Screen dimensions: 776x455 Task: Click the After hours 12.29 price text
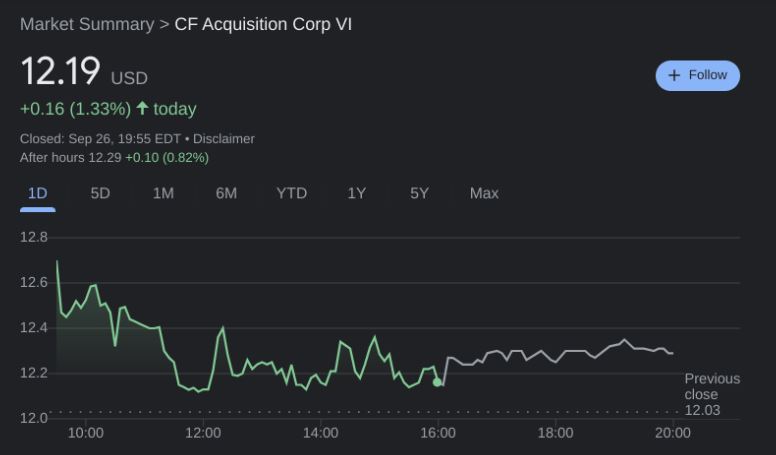[x=70, y=157]
